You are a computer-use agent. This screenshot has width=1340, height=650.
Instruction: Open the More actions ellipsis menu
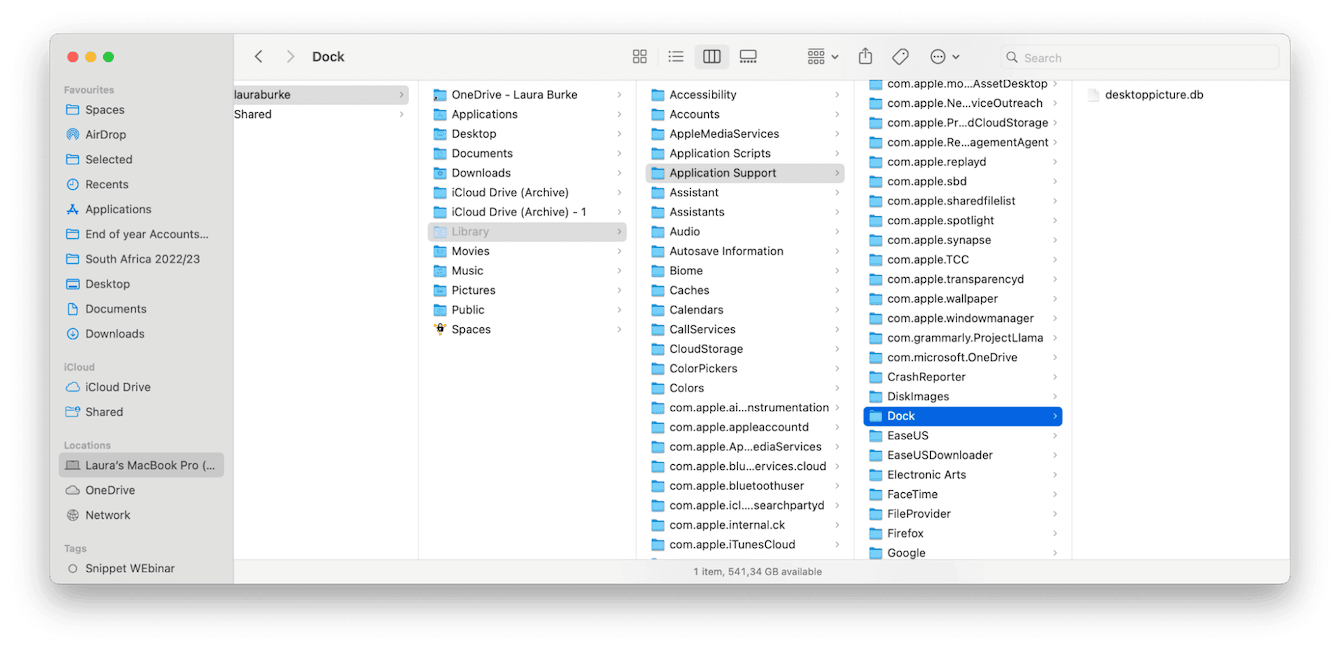click(944, 57)
